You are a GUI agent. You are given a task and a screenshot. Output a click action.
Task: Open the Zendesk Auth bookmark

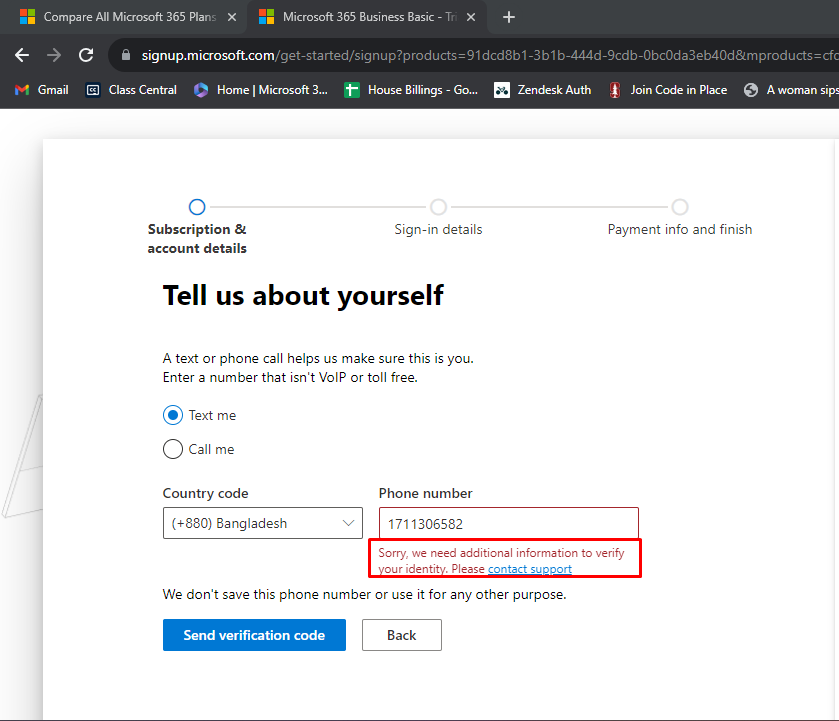[x=543, y=90]
